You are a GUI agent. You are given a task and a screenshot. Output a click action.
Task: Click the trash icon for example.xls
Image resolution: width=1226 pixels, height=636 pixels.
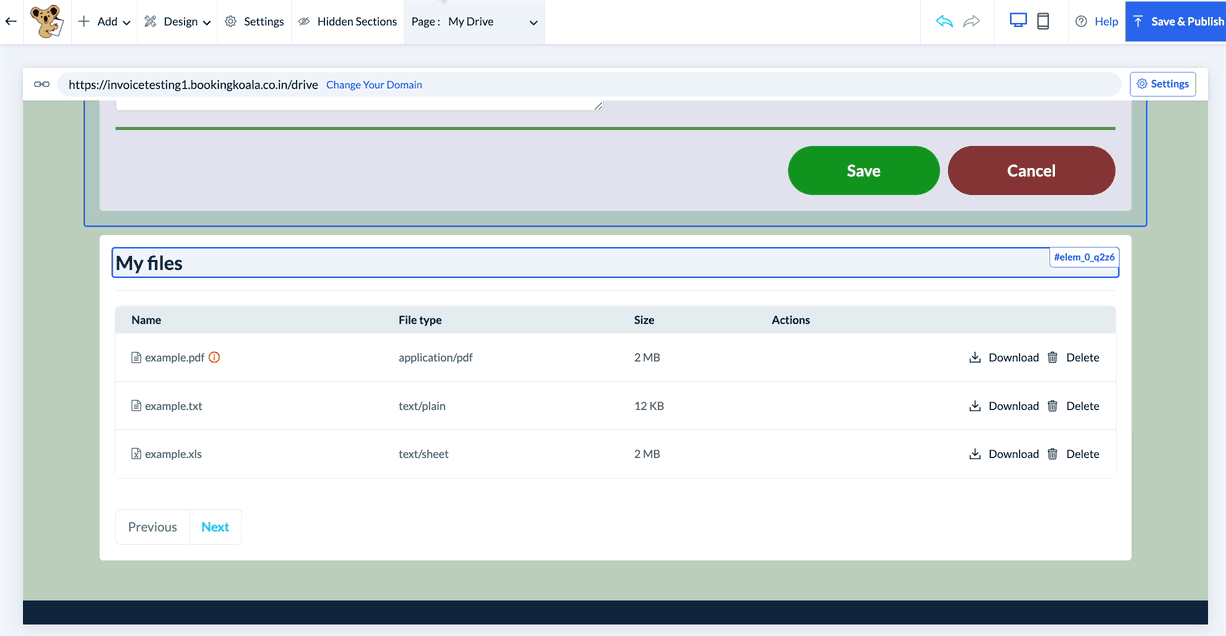click(1052, 454)
